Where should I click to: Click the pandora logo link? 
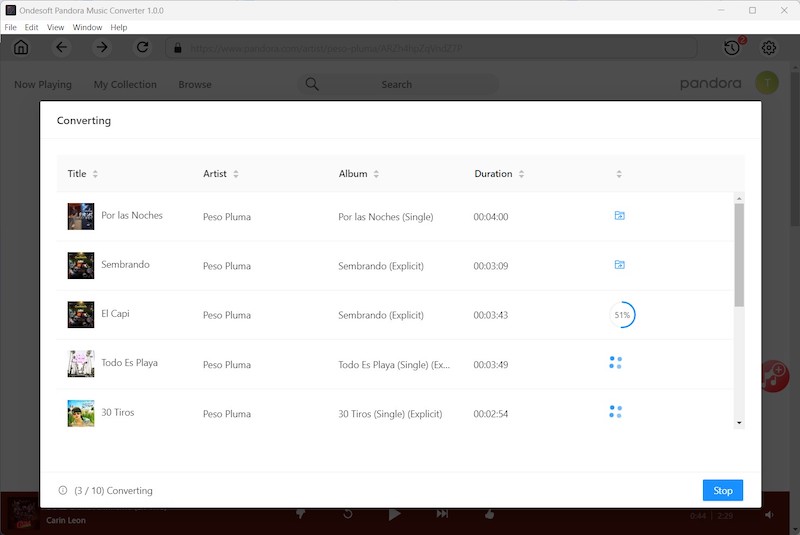(711, 83)
